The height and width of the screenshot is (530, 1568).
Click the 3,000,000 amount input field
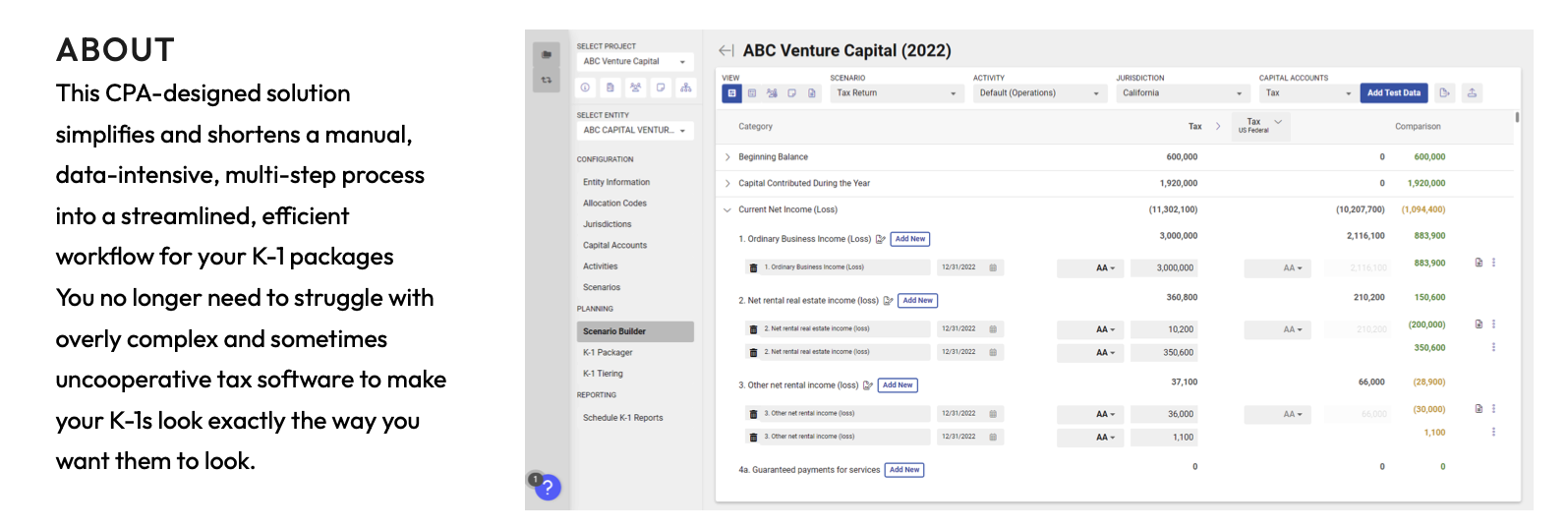(1164, 267)
